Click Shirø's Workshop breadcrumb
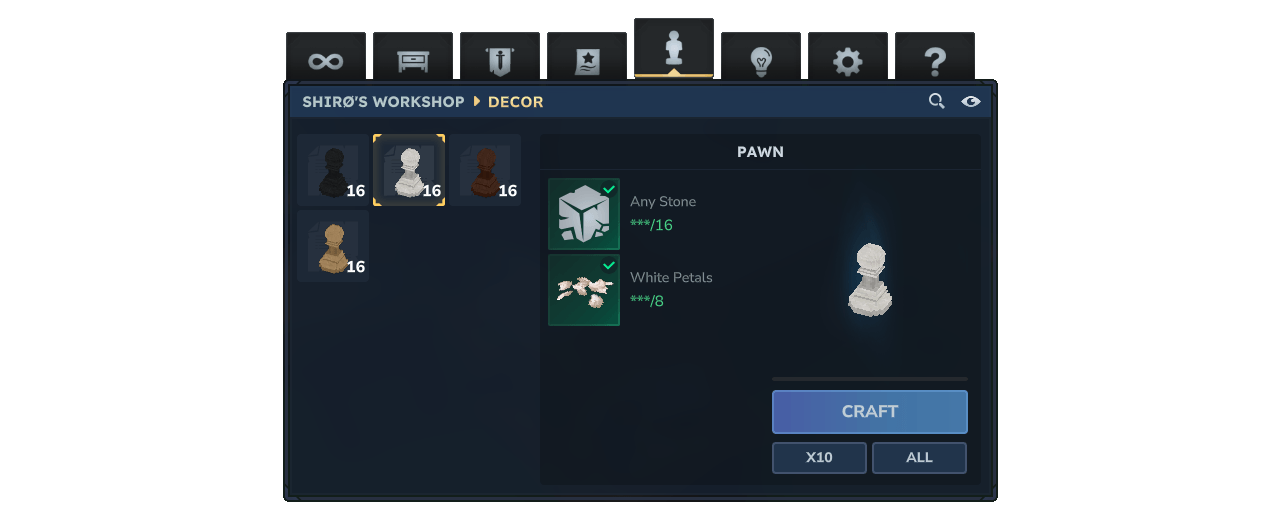The image size is (1280, 520). (383, 102)
